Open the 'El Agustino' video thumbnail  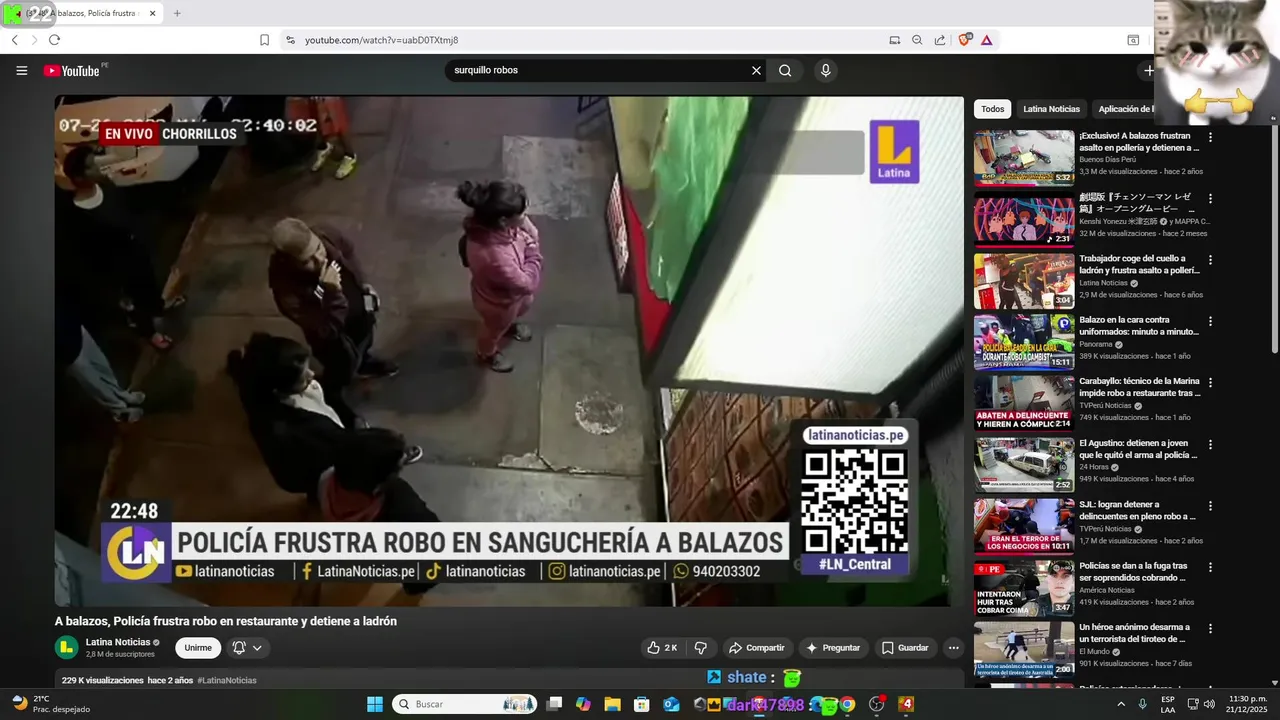pos(1024,465)
